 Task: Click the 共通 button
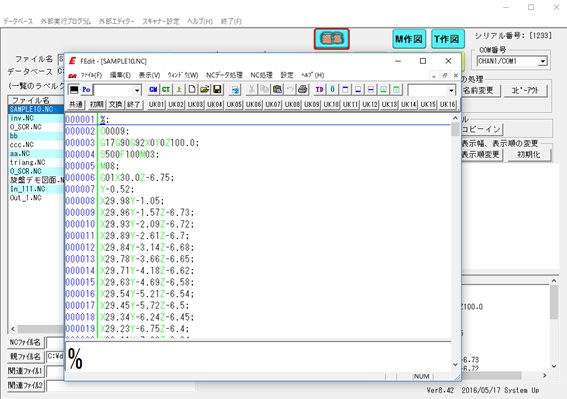[x=76, y=105]
